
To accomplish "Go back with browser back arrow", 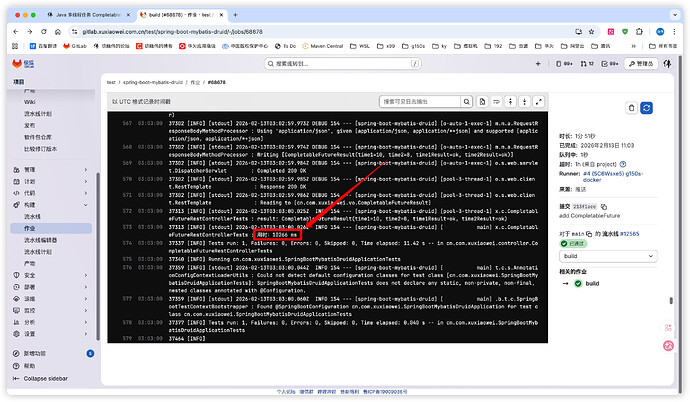I will pyautogui.click(x=16, y=32).
